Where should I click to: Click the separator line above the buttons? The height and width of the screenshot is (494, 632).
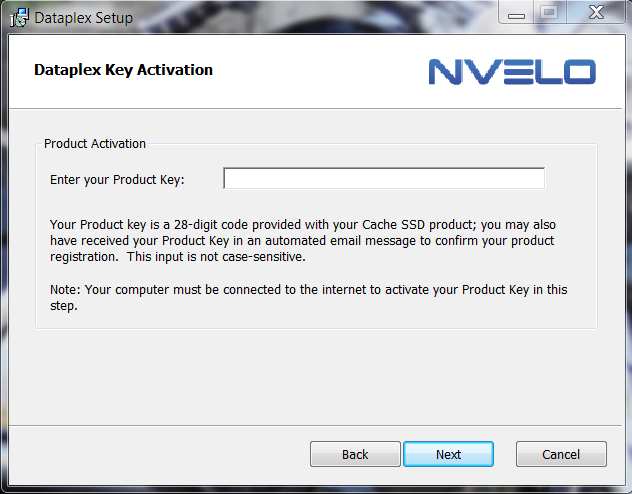pos(316,425)
